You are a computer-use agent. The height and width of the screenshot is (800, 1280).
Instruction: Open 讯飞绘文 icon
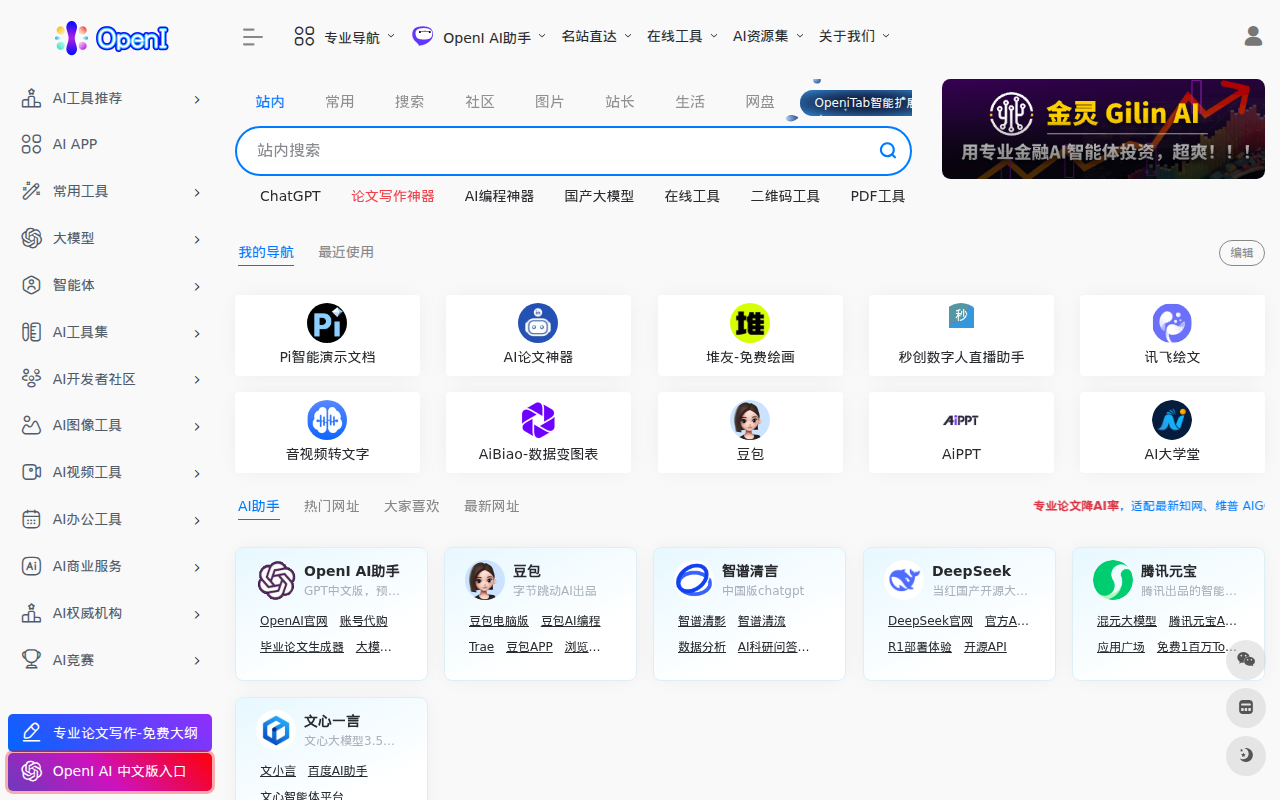(1172, 323)
